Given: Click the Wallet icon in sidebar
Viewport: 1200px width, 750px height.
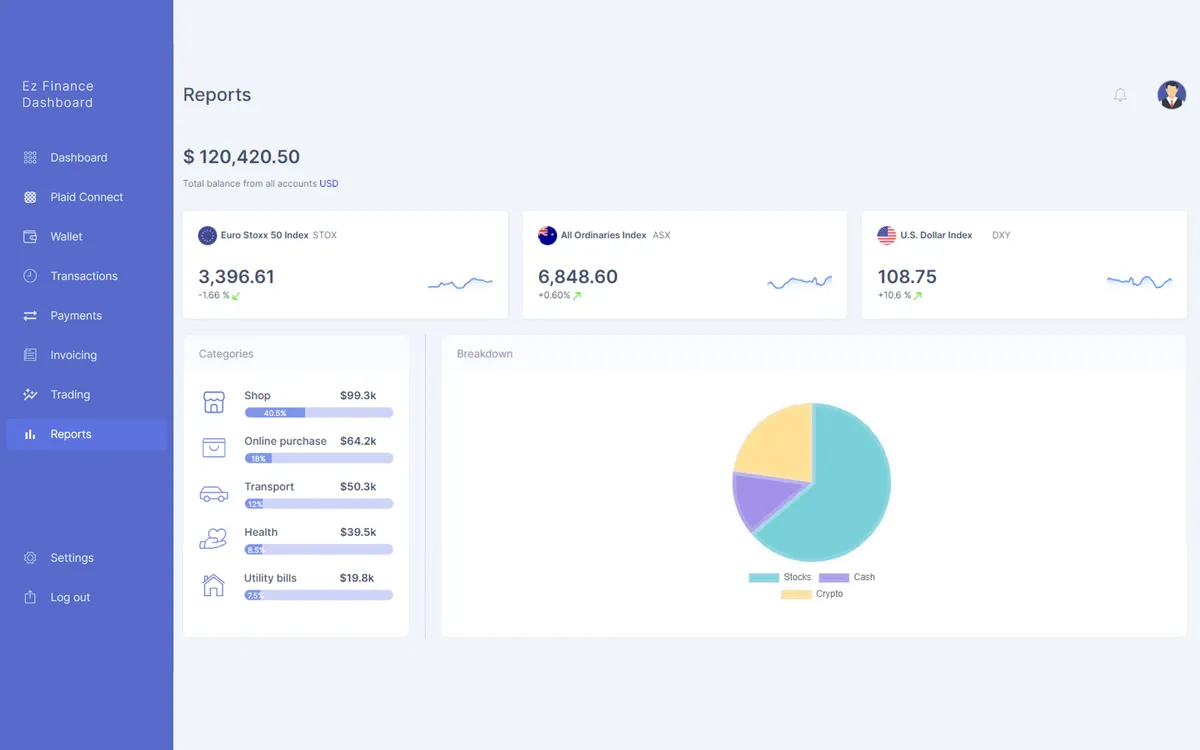Looking at the screenshot, I should [30, 237].
